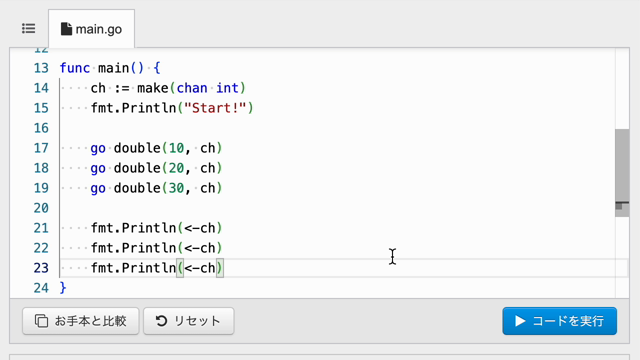Click the editor vertical scrollbar thumb

point(622,173)
